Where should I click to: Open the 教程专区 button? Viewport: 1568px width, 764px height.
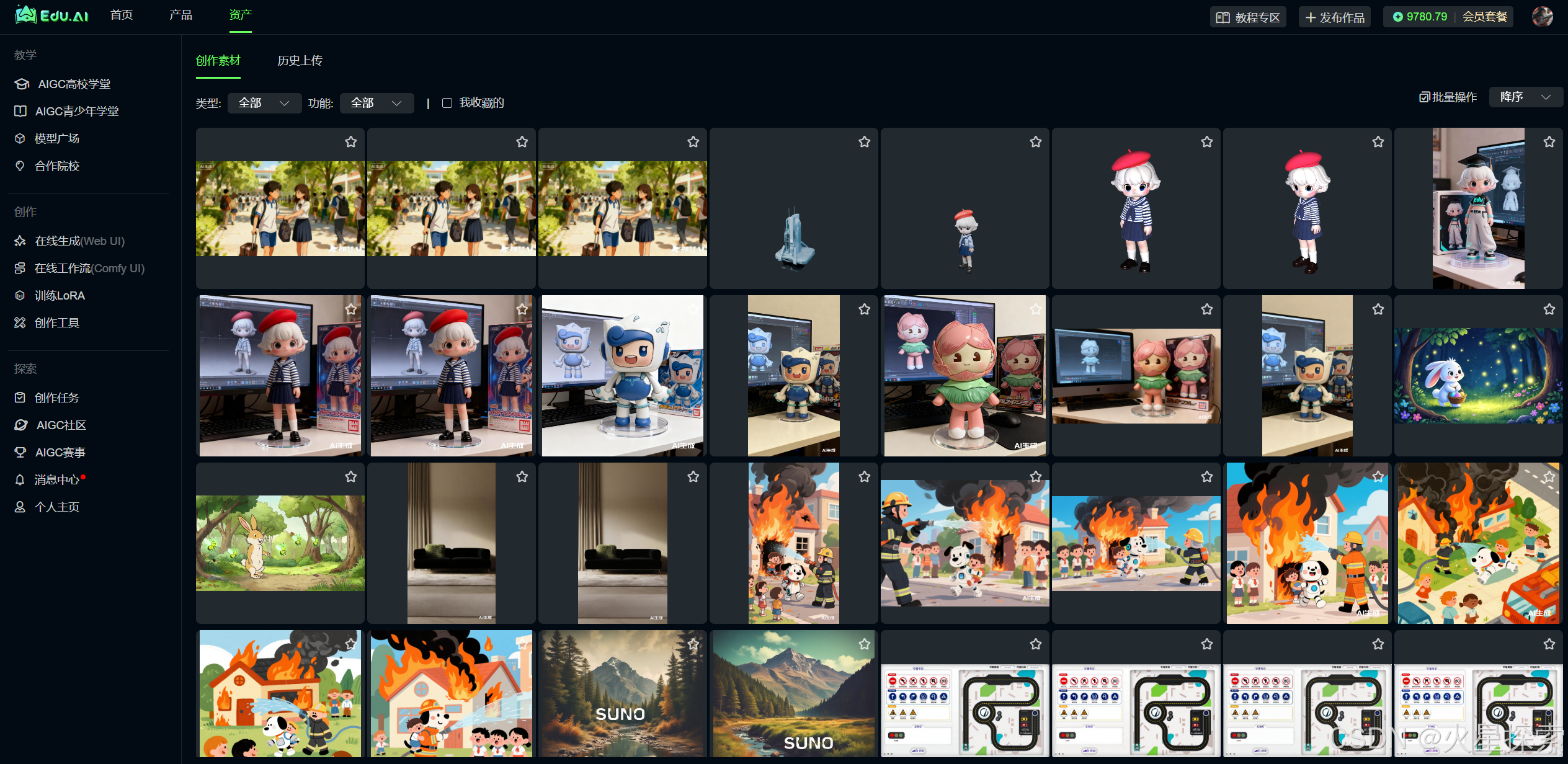click(x=1248, y=17)
